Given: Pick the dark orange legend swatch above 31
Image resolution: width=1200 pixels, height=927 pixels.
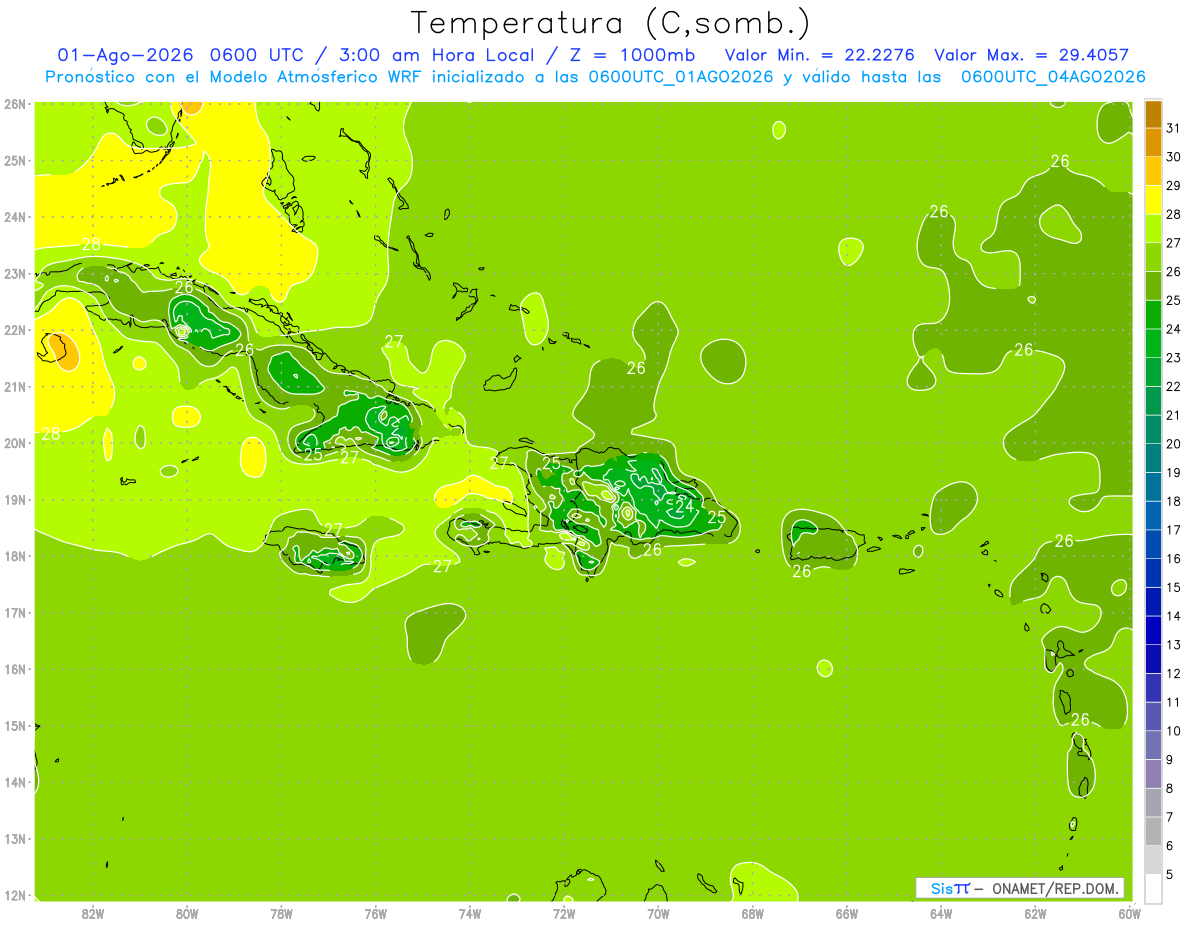Looking at the screenshot, I should [x=1153, y=114].
